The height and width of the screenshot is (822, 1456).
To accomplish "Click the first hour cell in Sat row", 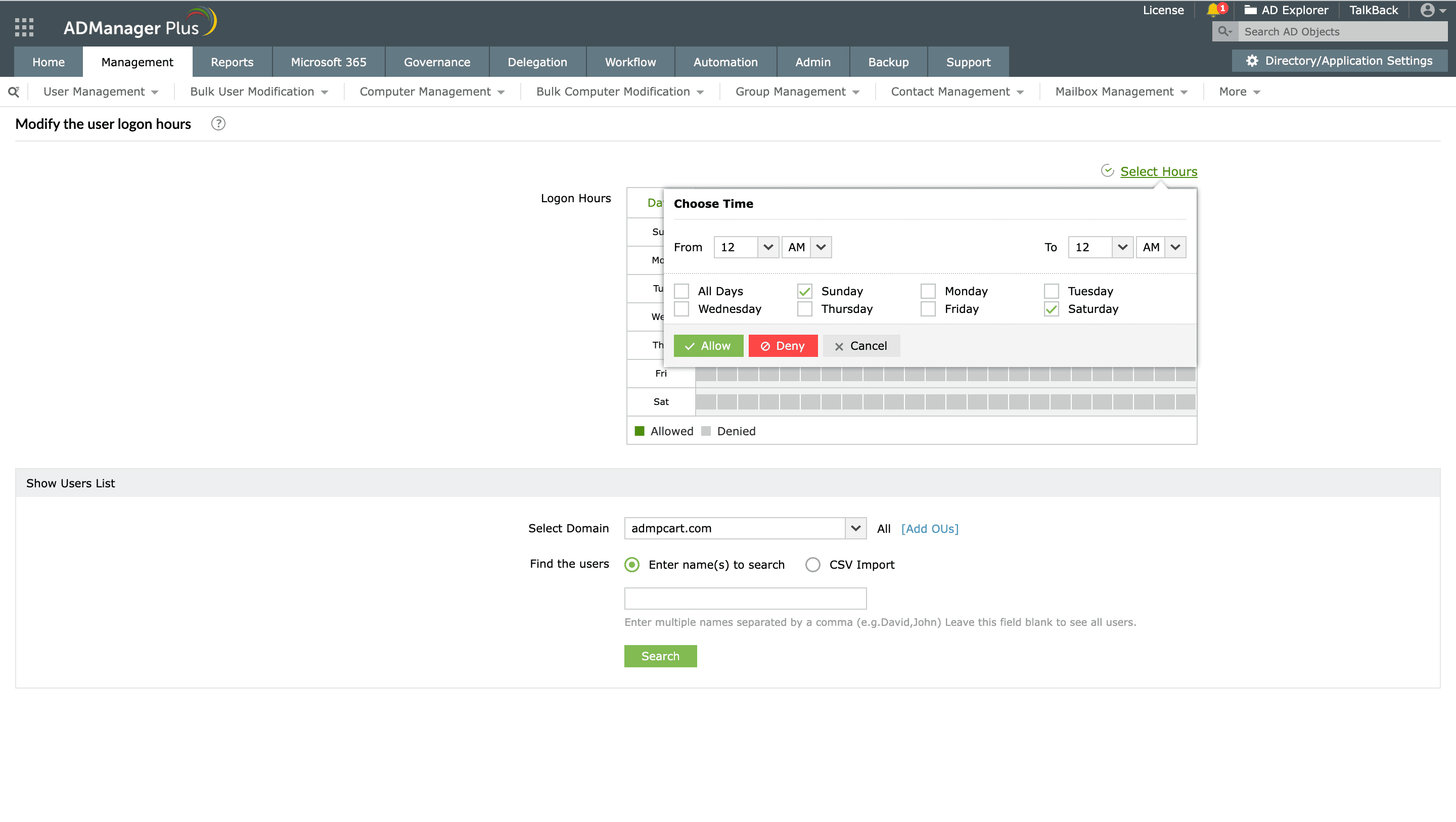I will pos(706,401).
